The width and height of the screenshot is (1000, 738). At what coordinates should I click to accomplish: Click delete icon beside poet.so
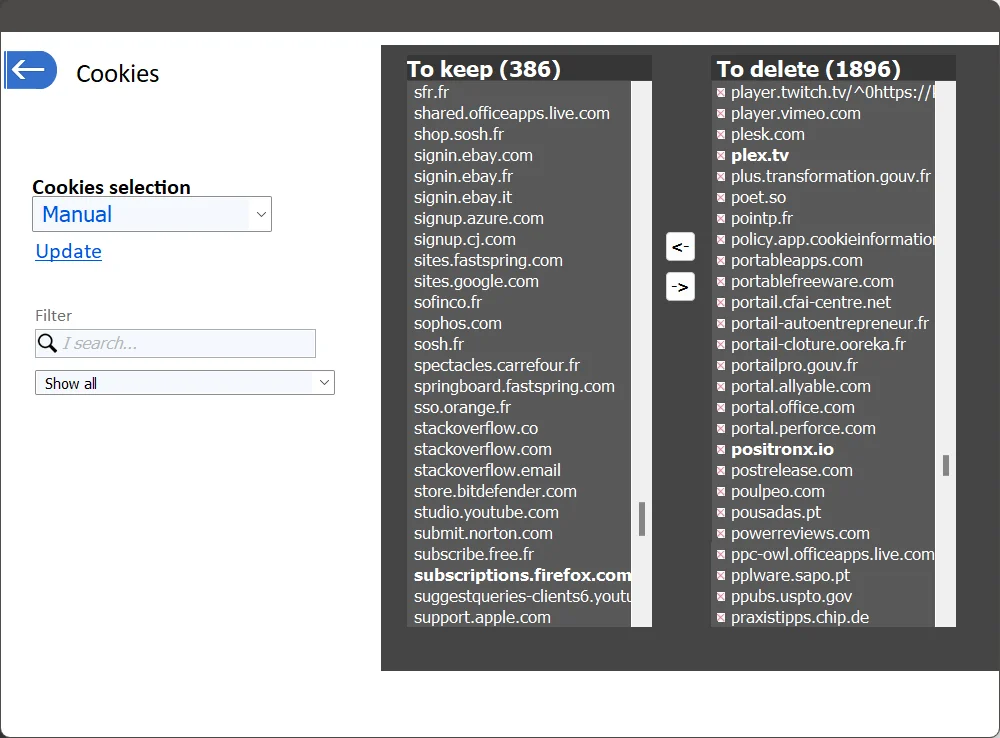[721, 198]
